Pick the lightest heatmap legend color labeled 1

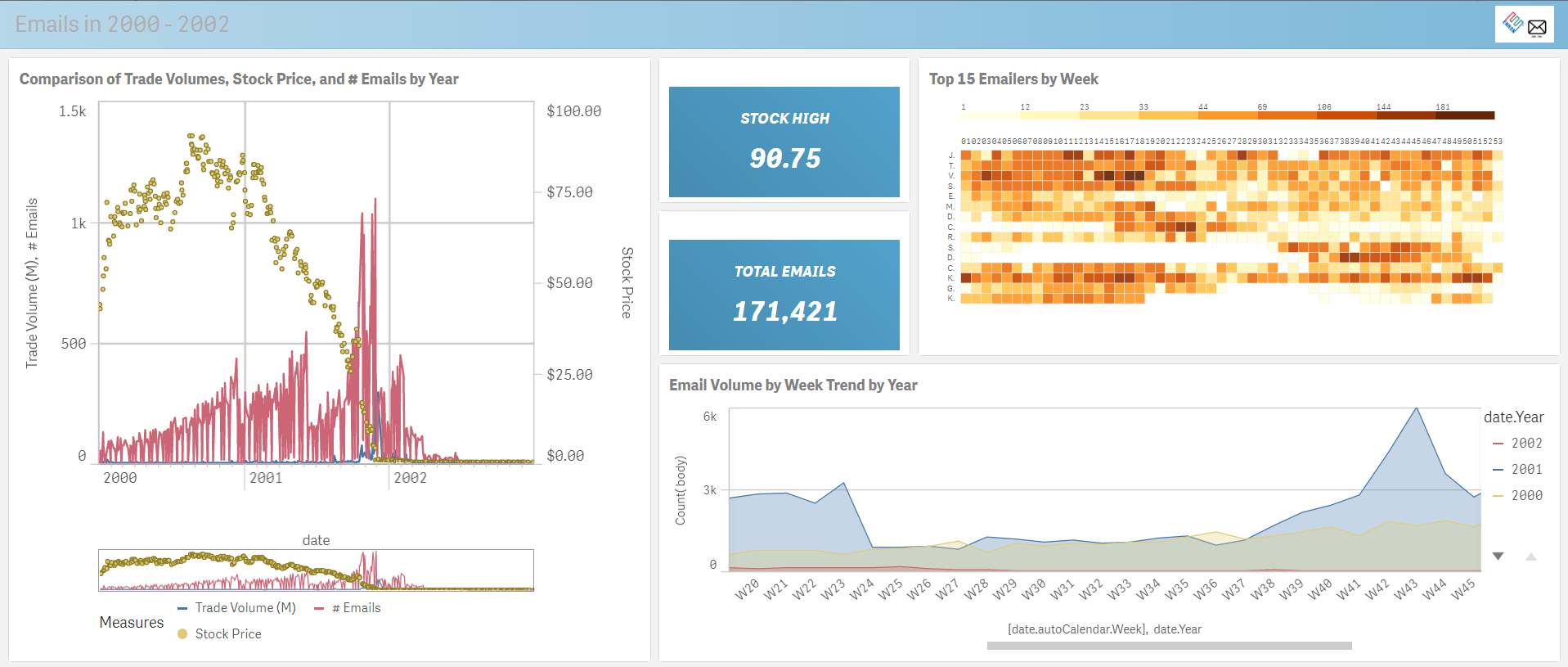[x=991, y=115]
